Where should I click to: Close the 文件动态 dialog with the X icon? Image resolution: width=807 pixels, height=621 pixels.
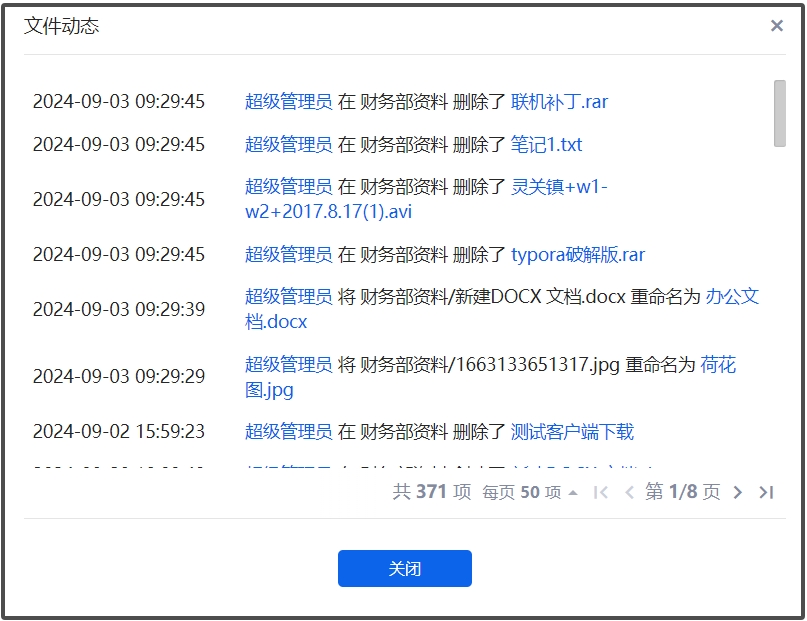click(776, 26)
